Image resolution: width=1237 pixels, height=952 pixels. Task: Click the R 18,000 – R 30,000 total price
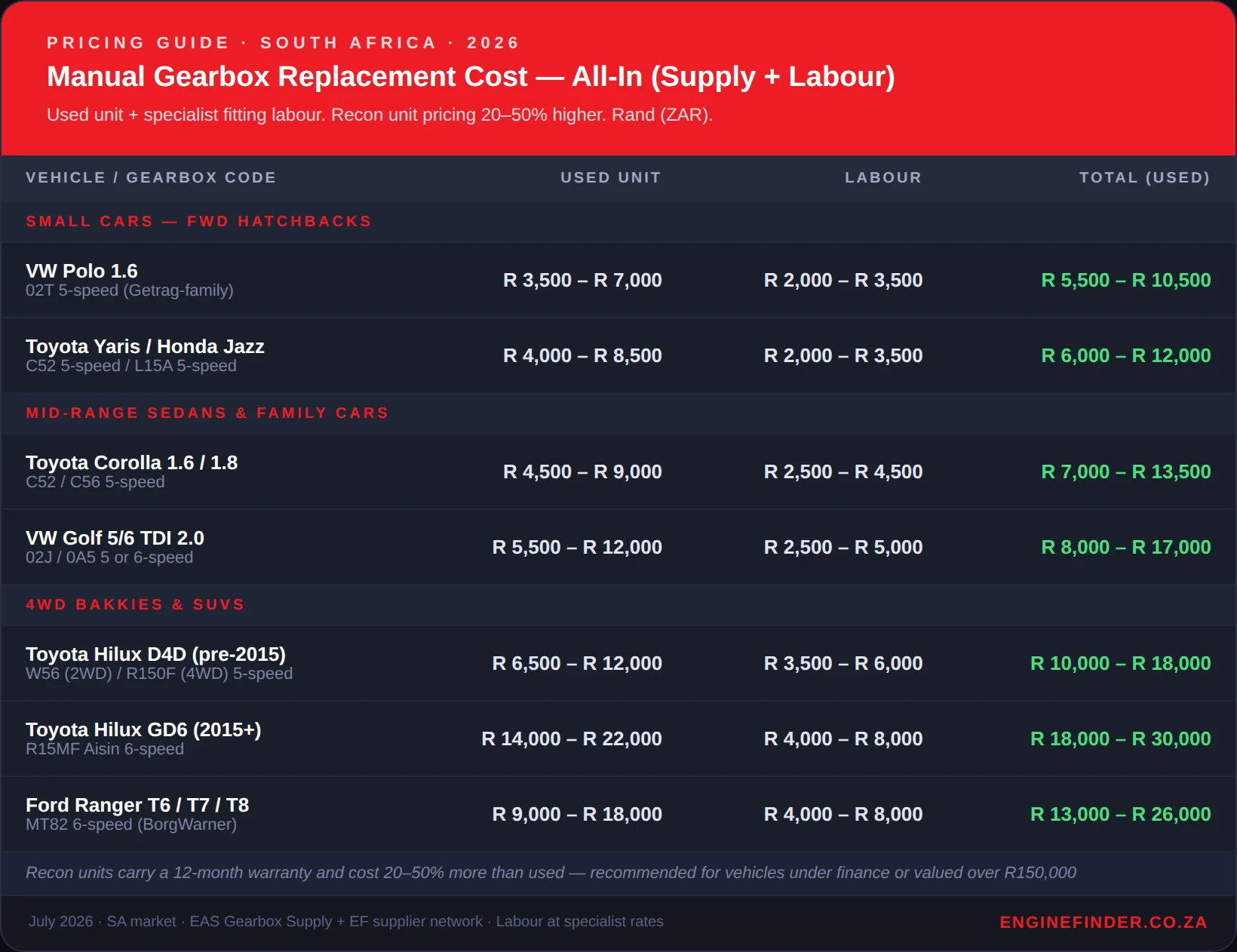(1120, 739)
